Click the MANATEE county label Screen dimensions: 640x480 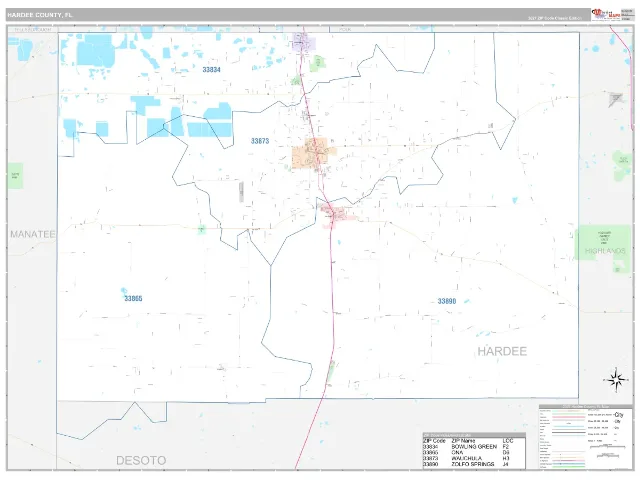point(33,234)
